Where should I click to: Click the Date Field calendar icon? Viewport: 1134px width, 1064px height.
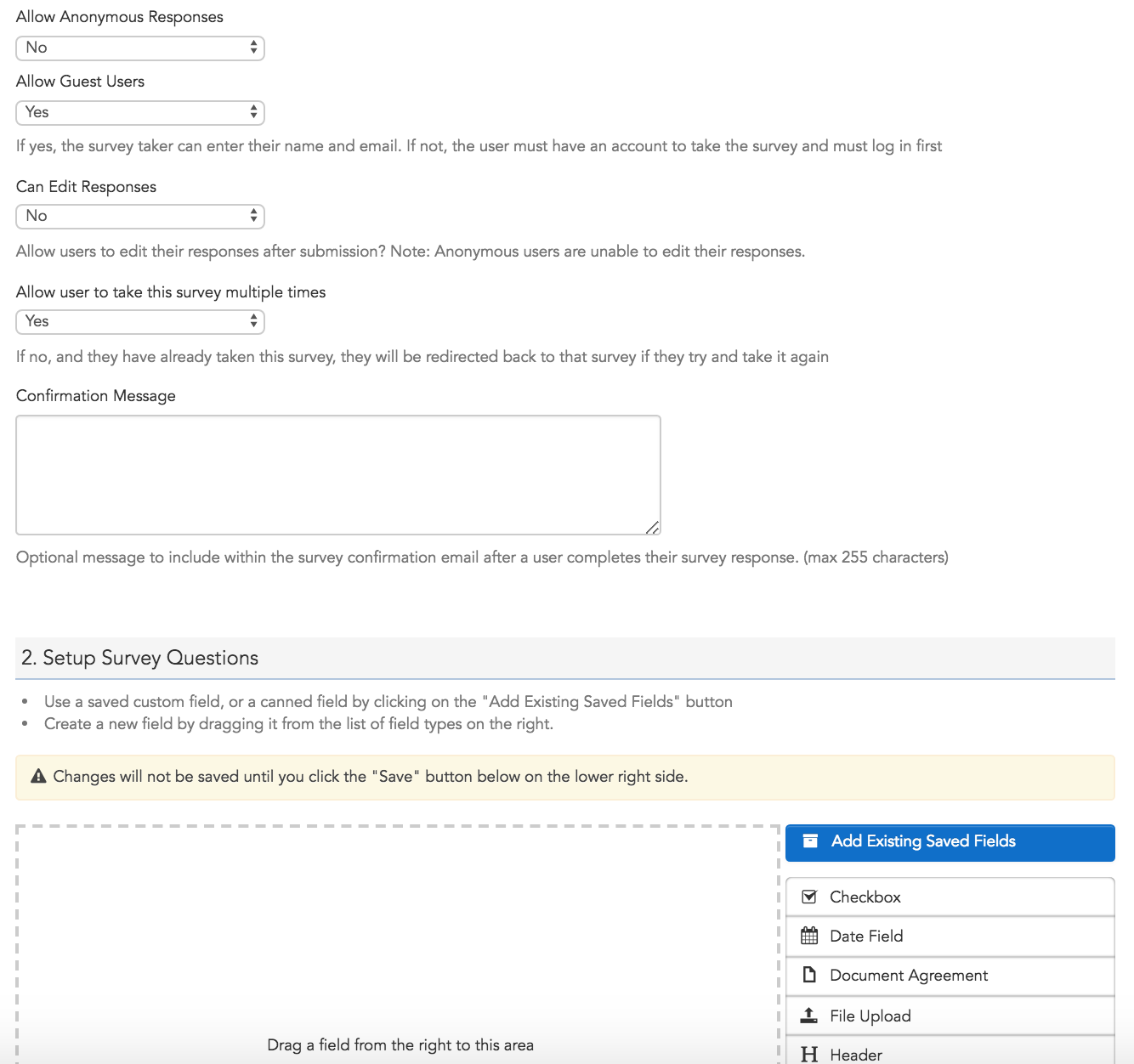[x=809, y=936]
